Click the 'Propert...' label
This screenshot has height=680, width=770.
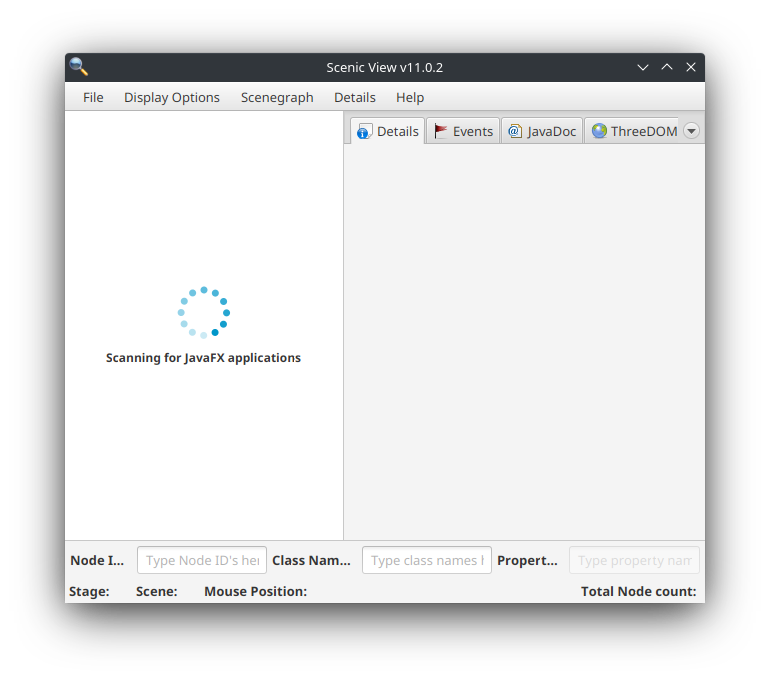click(x=527, y=560)
